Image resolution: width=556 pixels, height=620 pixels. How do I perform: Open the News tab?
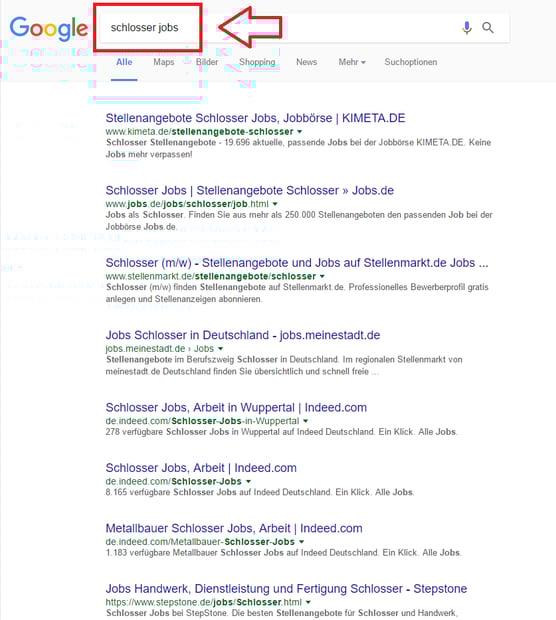(x=306, y=62)
